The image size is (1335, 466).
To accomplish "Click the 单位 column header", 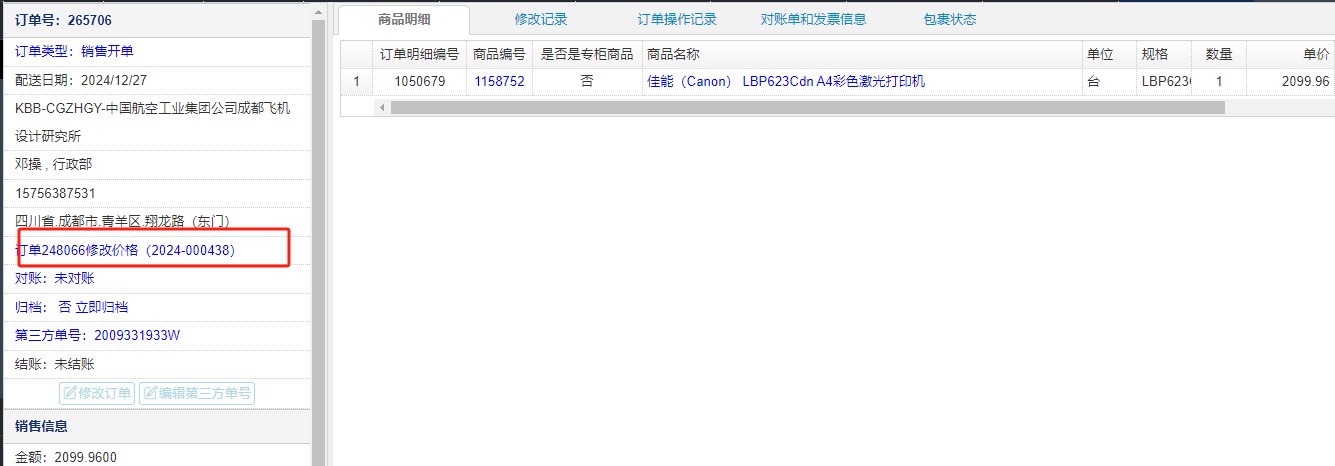I will pos(1109,54).
